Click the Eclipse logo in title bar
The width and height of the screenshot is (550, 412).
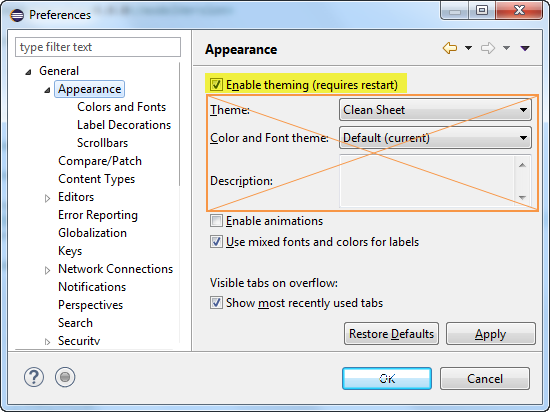[x=17, y=15]
